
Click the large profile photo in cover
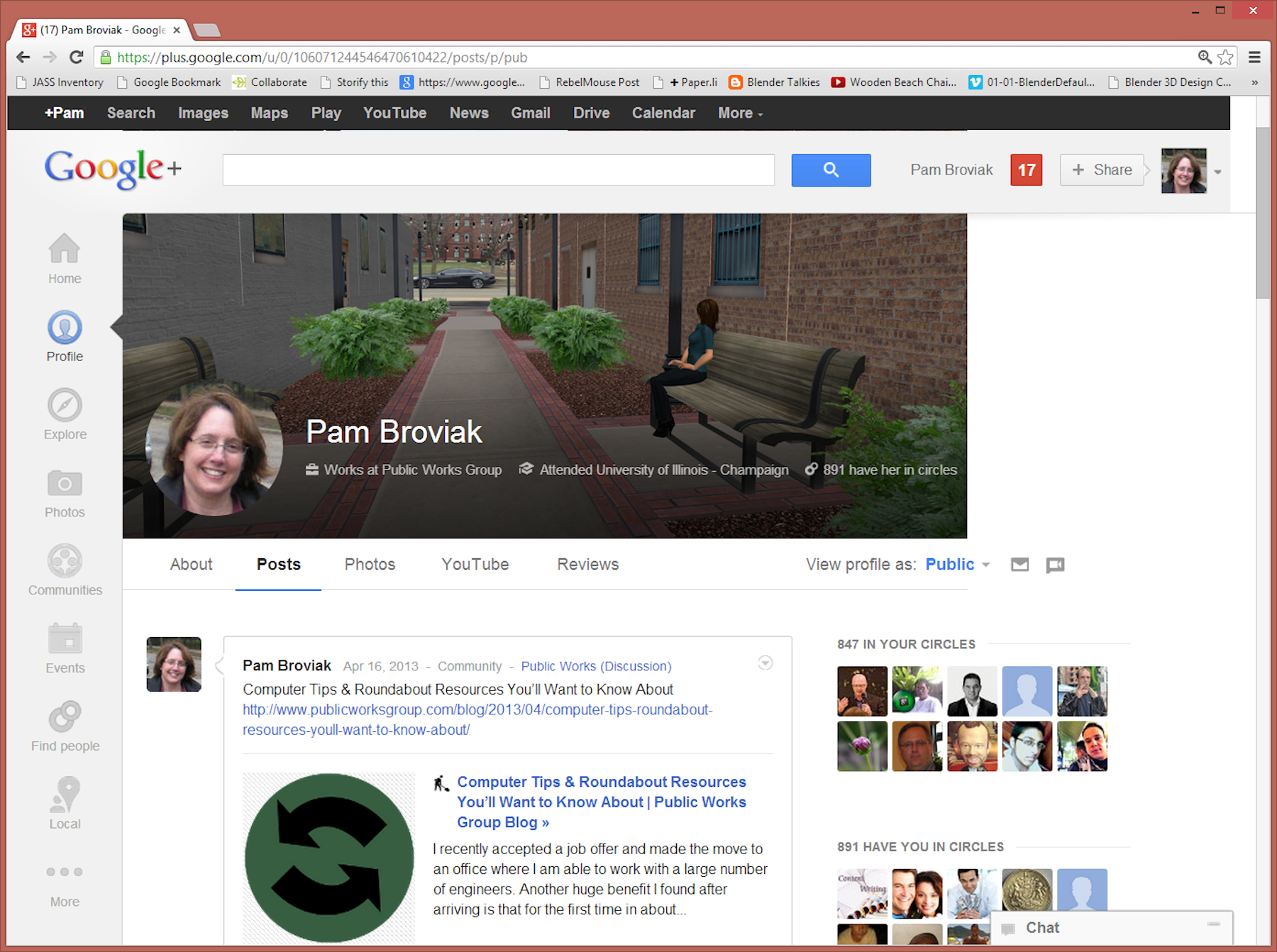(214, 448)
